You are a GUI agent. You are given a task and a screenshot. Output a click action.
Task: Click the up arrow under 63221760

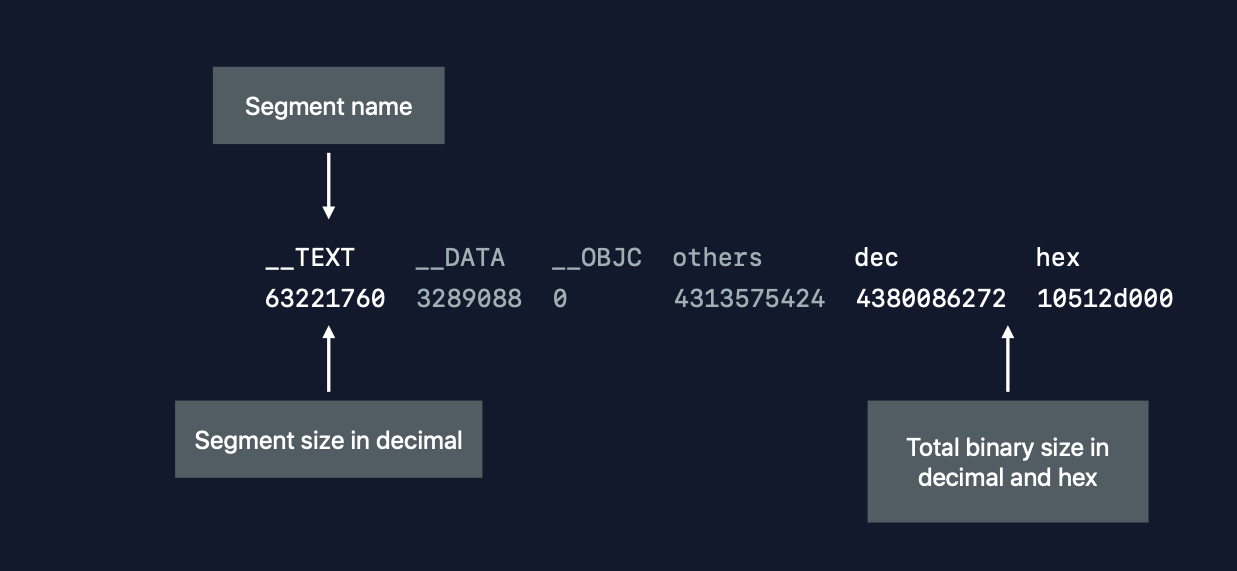click(x=328, y=358)
